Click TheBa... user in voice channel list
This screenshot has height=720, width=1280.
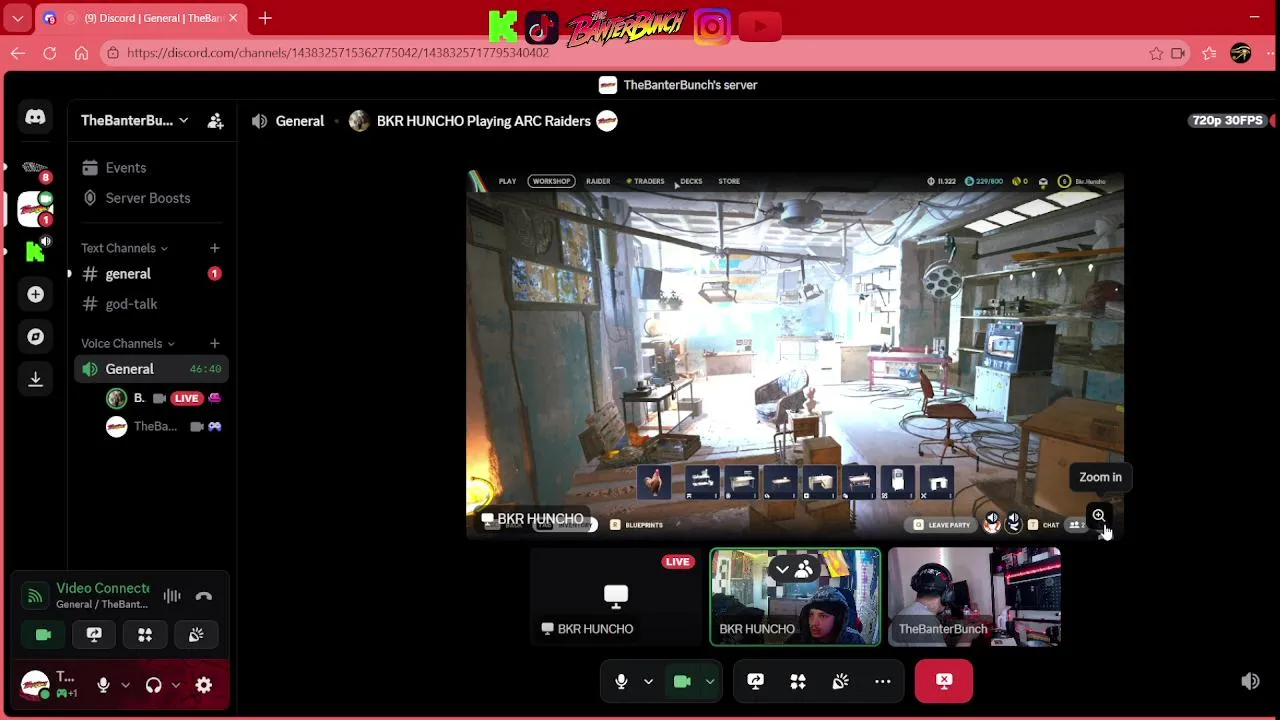coord(164,426)
